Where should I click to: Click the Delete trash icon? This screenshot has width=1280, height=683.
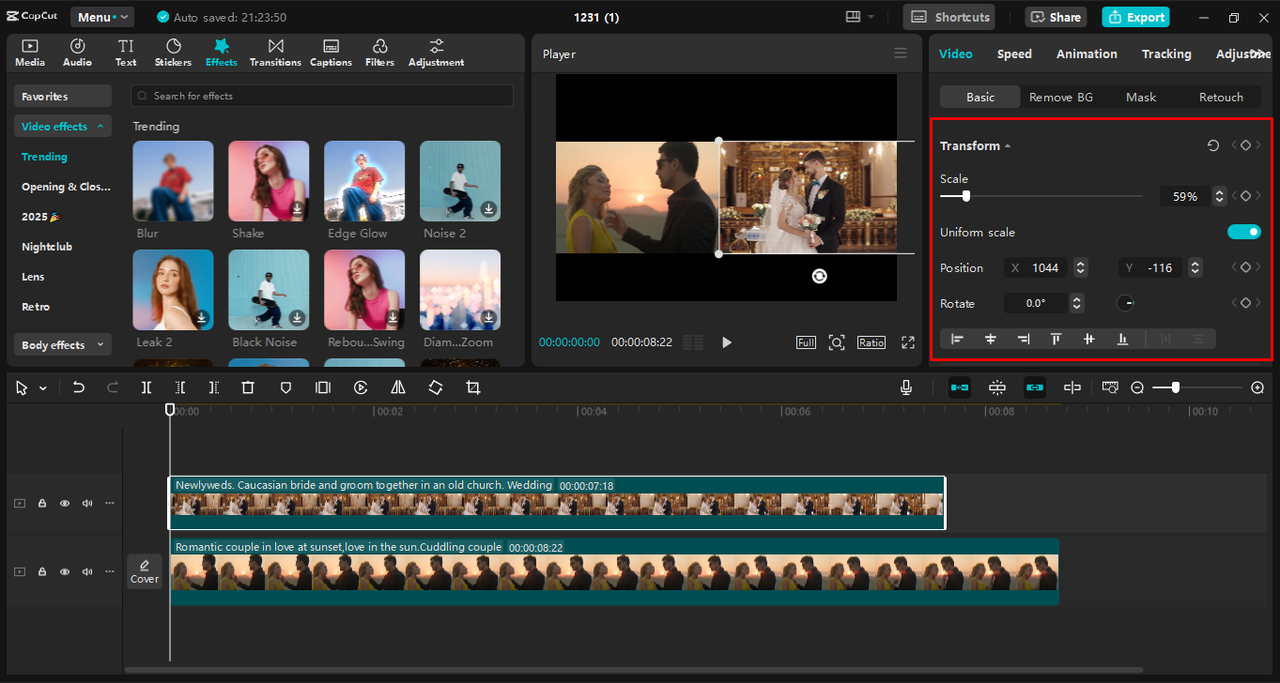coord(248,387)
